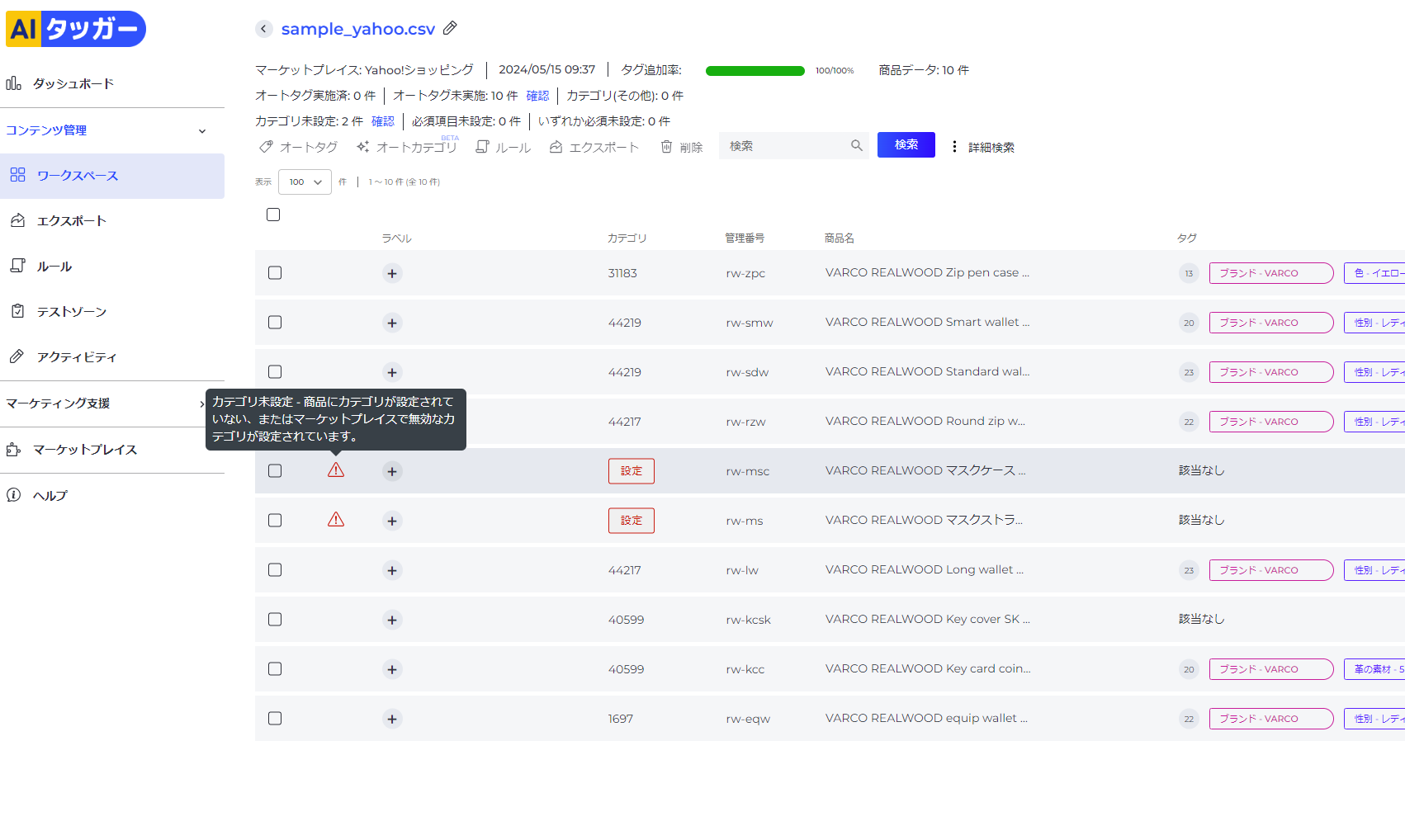Click 設定 category button on rw-ms row
1405x840 pixels.
point(632,521)
